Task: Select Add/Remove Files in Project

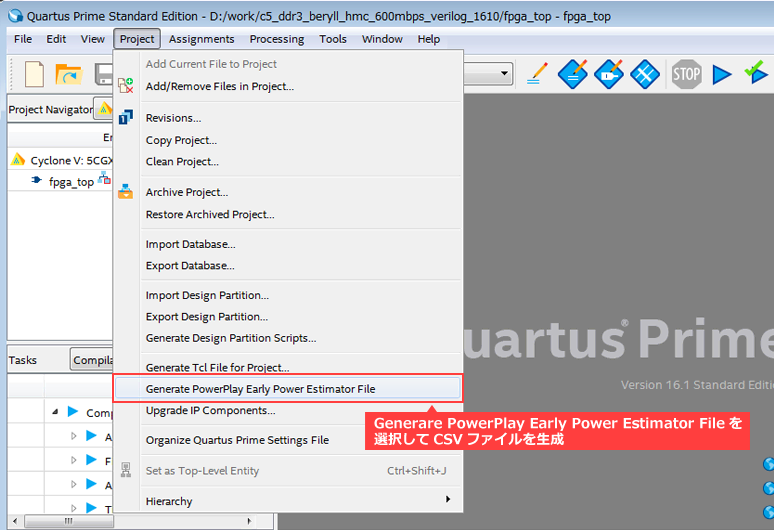Action: 288,86
